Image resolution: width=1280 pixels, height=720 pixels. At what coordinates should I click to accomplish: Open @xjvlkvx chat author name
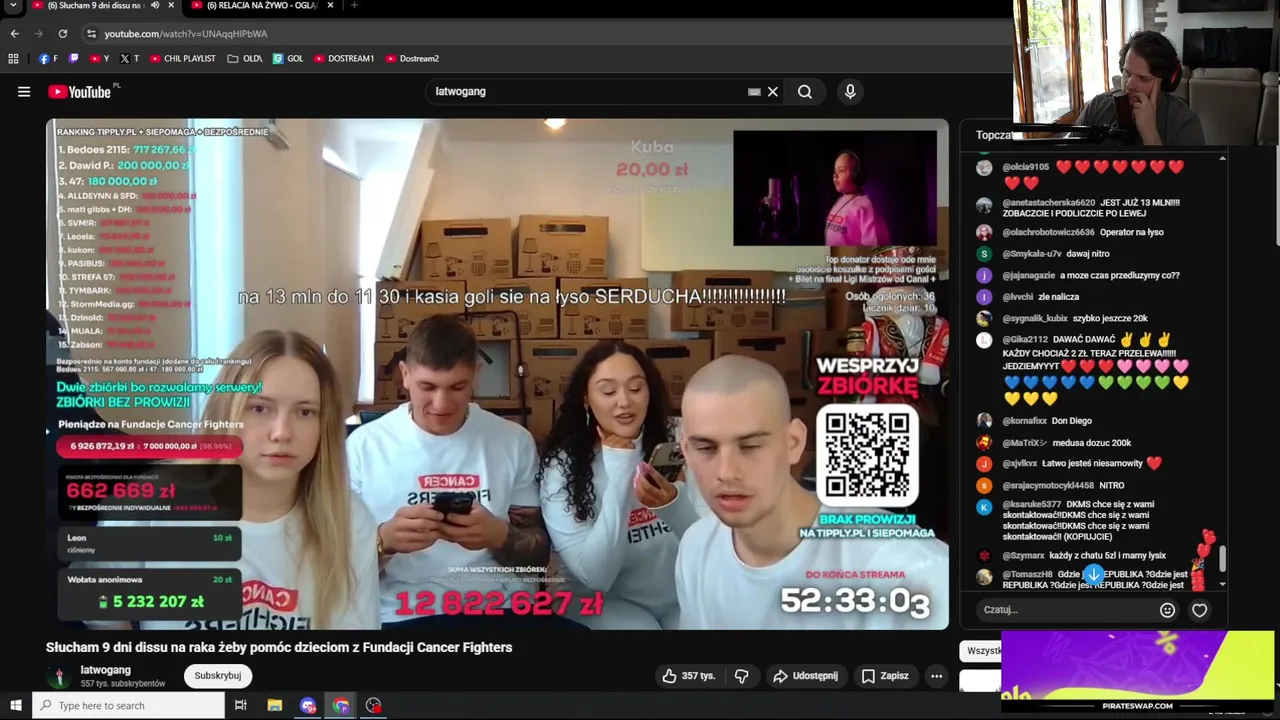click(1020, 464)
